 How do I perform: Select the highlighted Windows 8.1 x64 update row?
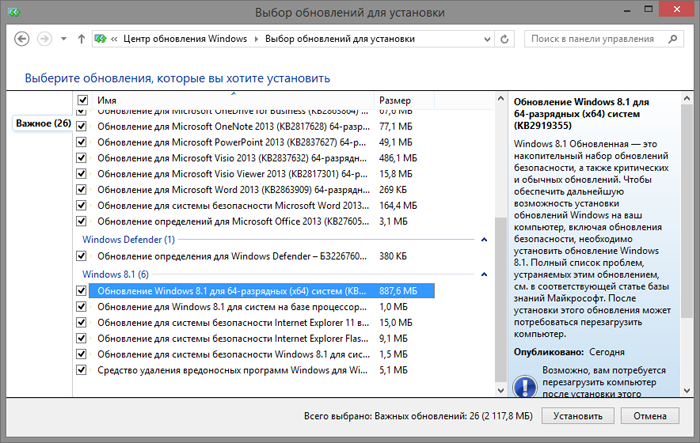click(262, 291)
